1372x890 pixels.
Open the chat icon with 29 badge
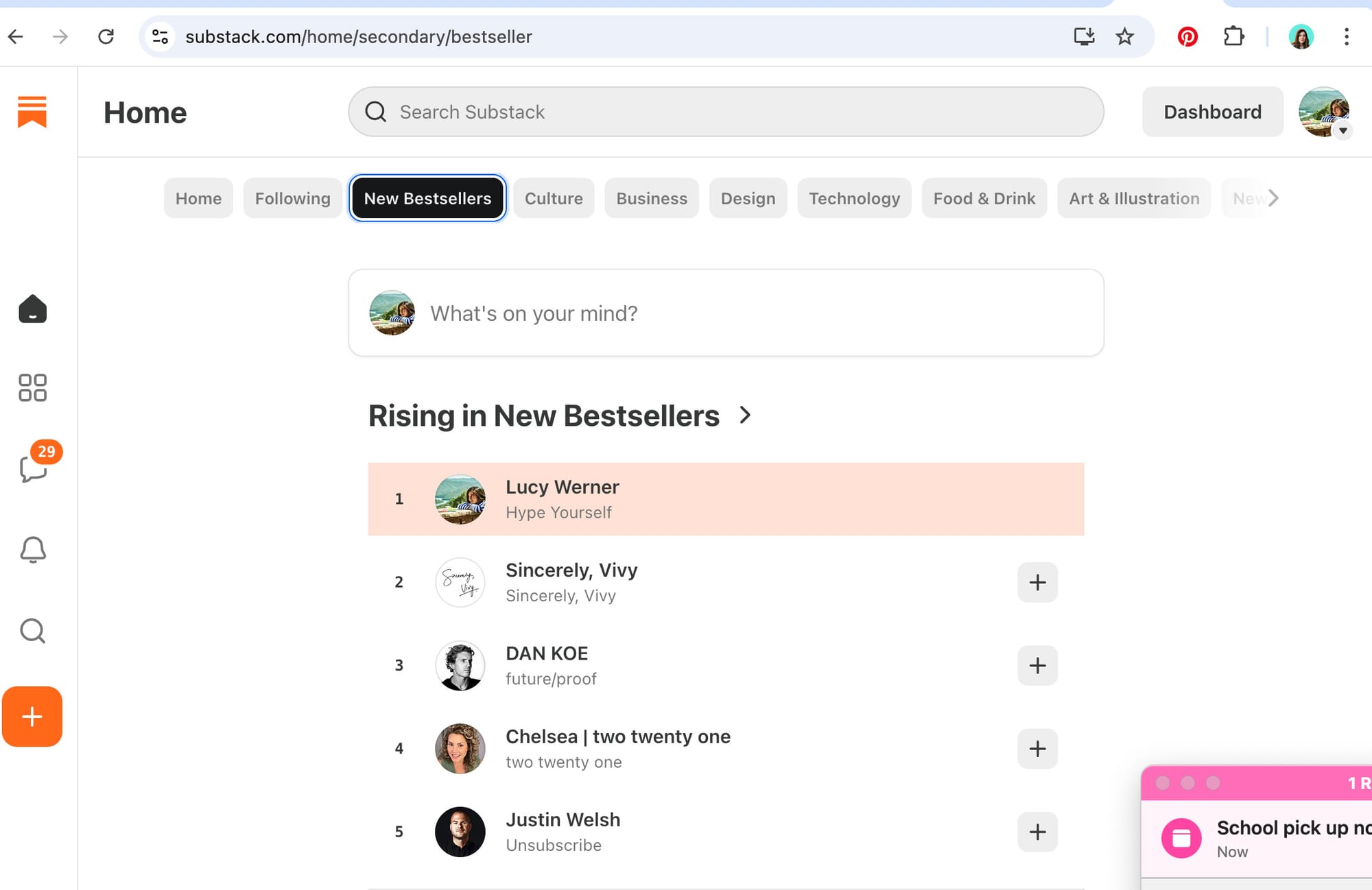tap(33, 468)
